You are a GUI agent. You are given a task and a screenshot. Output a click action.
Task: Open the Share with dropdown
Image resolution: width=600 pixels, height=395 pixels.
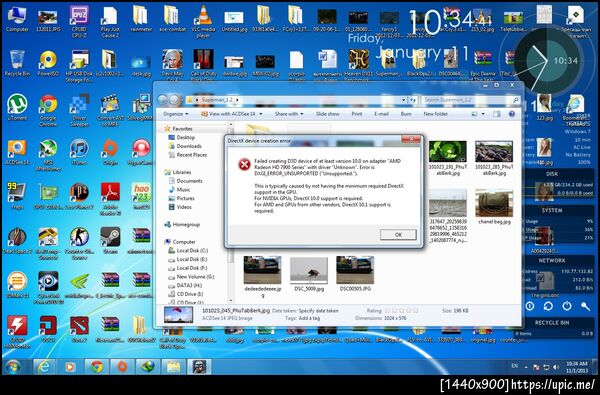coord(289,114)
